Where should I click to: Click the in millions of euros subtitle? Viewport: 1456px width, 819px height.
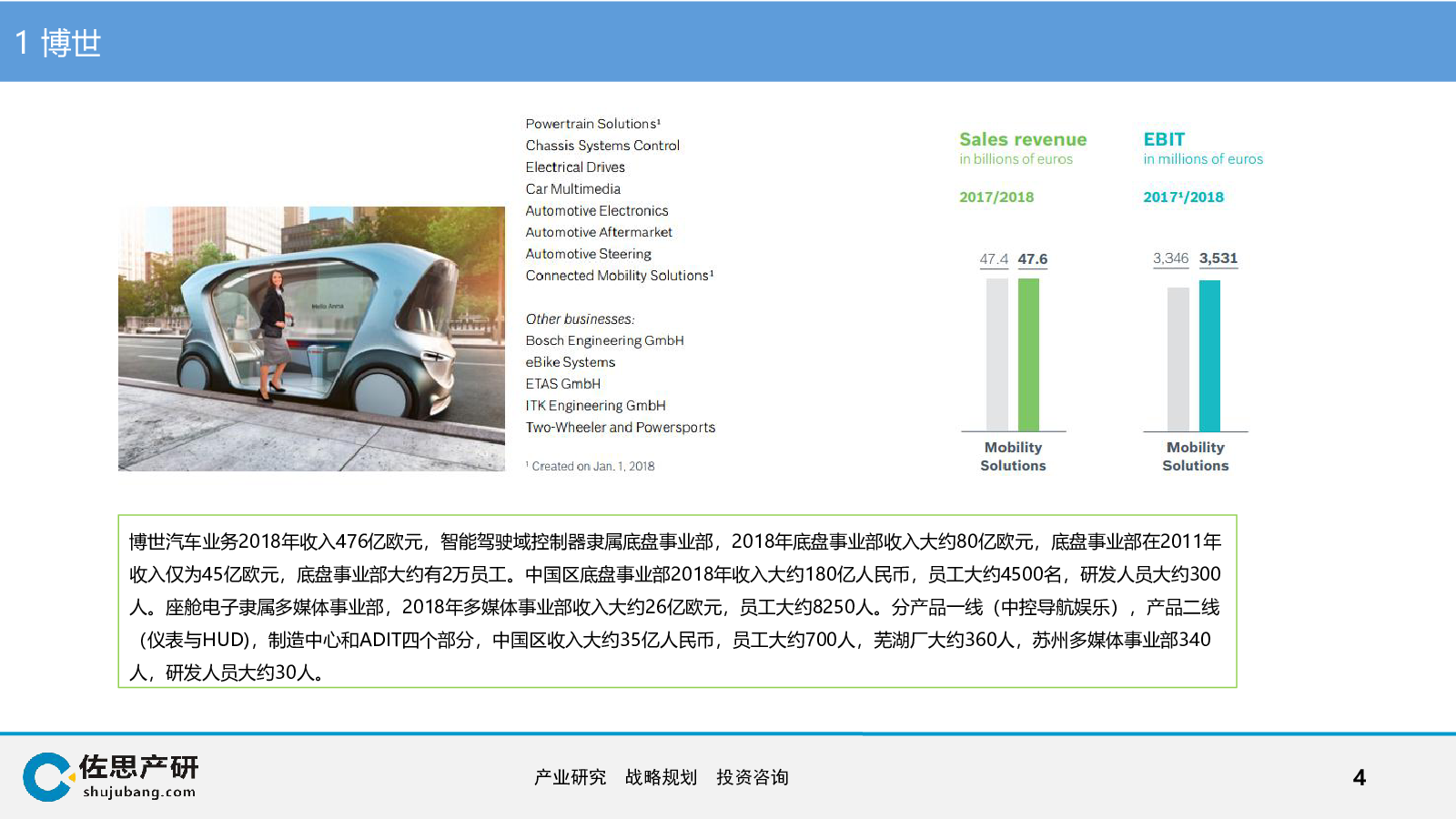pos(1203,159)
